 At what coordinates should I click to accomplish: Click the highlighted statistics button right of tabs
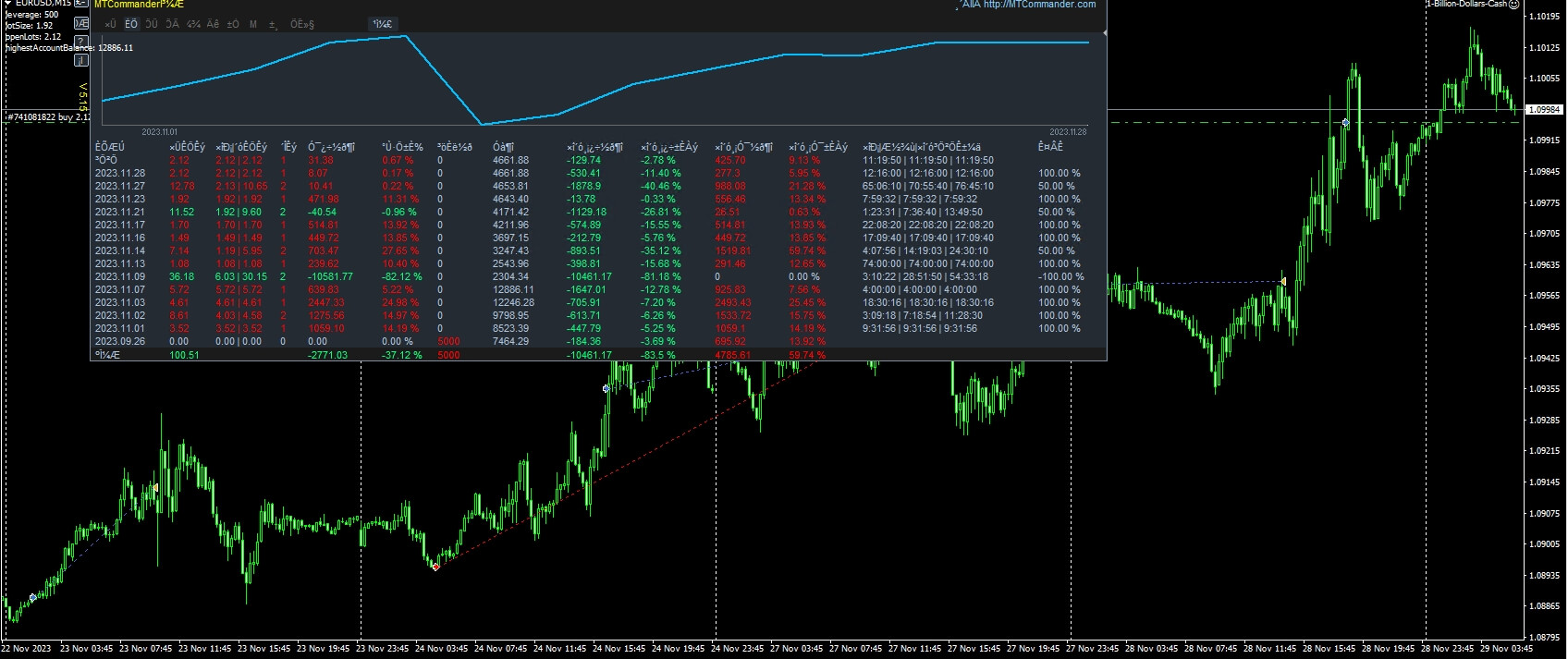pos(382,24)
